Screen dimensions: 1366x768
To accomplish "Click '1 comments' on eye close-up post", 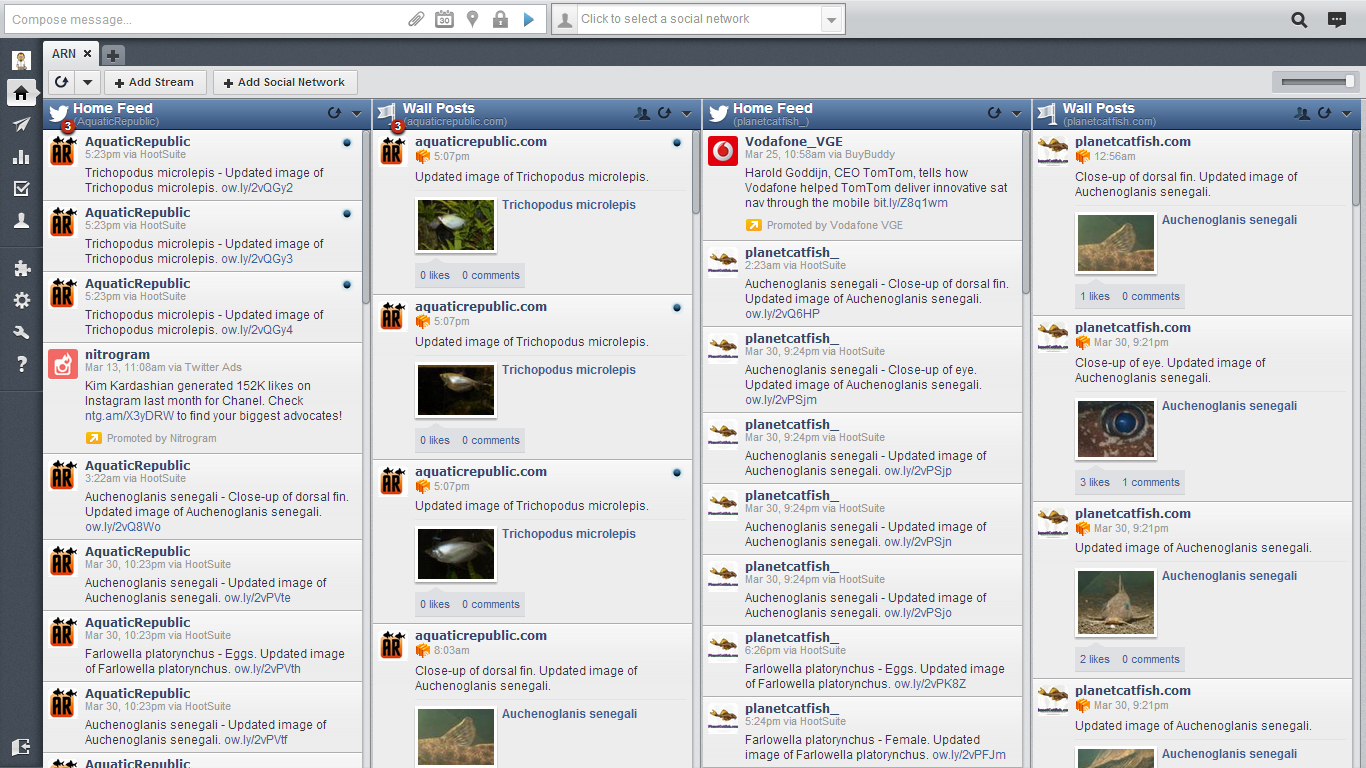I will [1151, 482].
